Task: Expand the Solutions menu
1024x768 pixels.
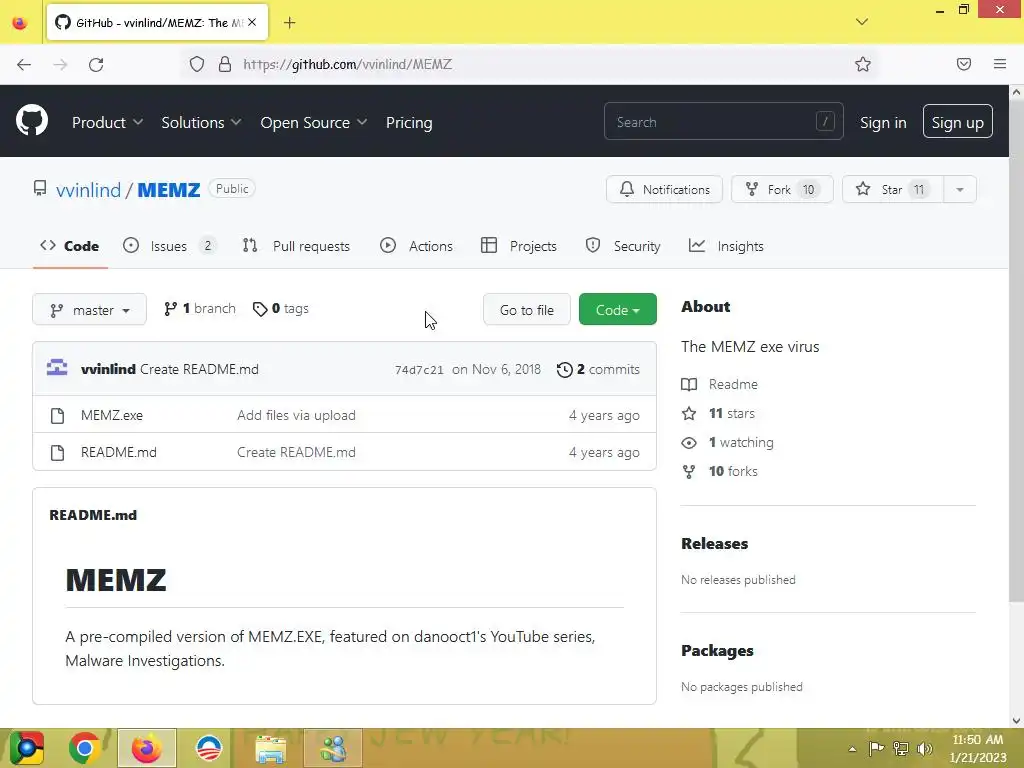Action: point(201,123)
